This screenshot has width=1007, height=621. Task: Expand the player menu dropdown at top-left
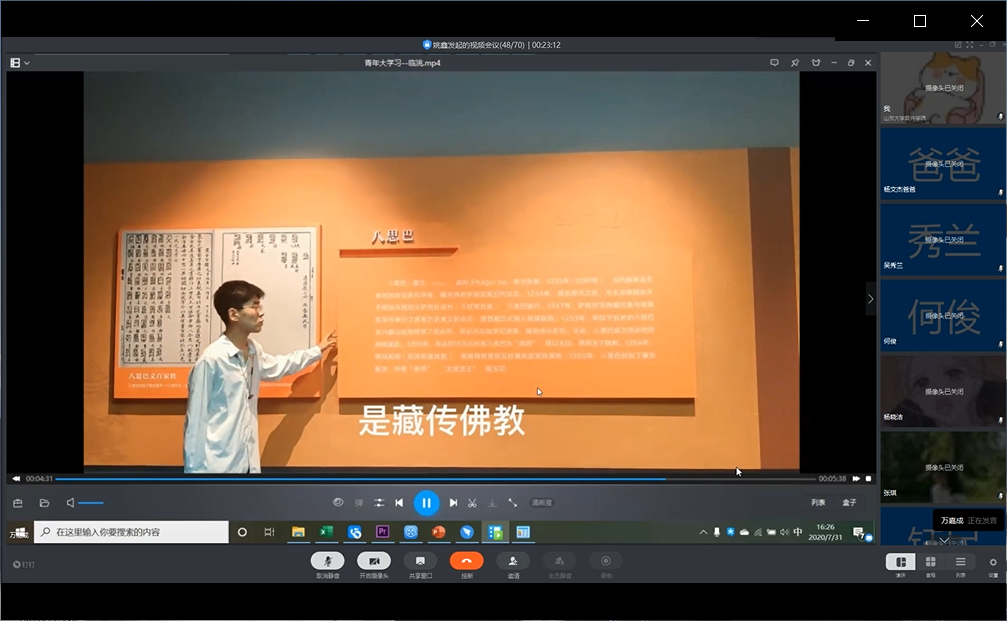coord(20,63)
